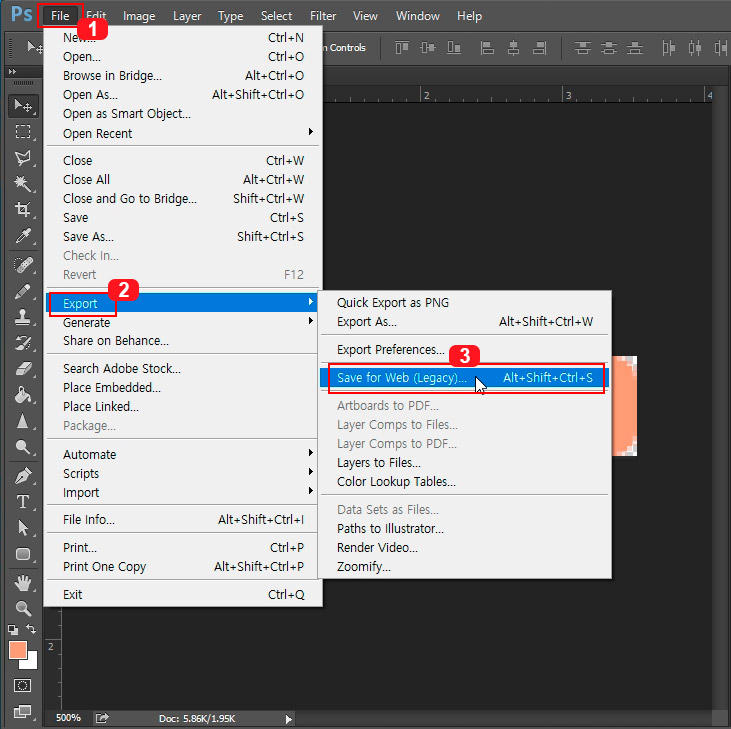The width and height of the screenshot is (731, 729).
Task: Open the Window menu
Action: (x=418, y=16)
